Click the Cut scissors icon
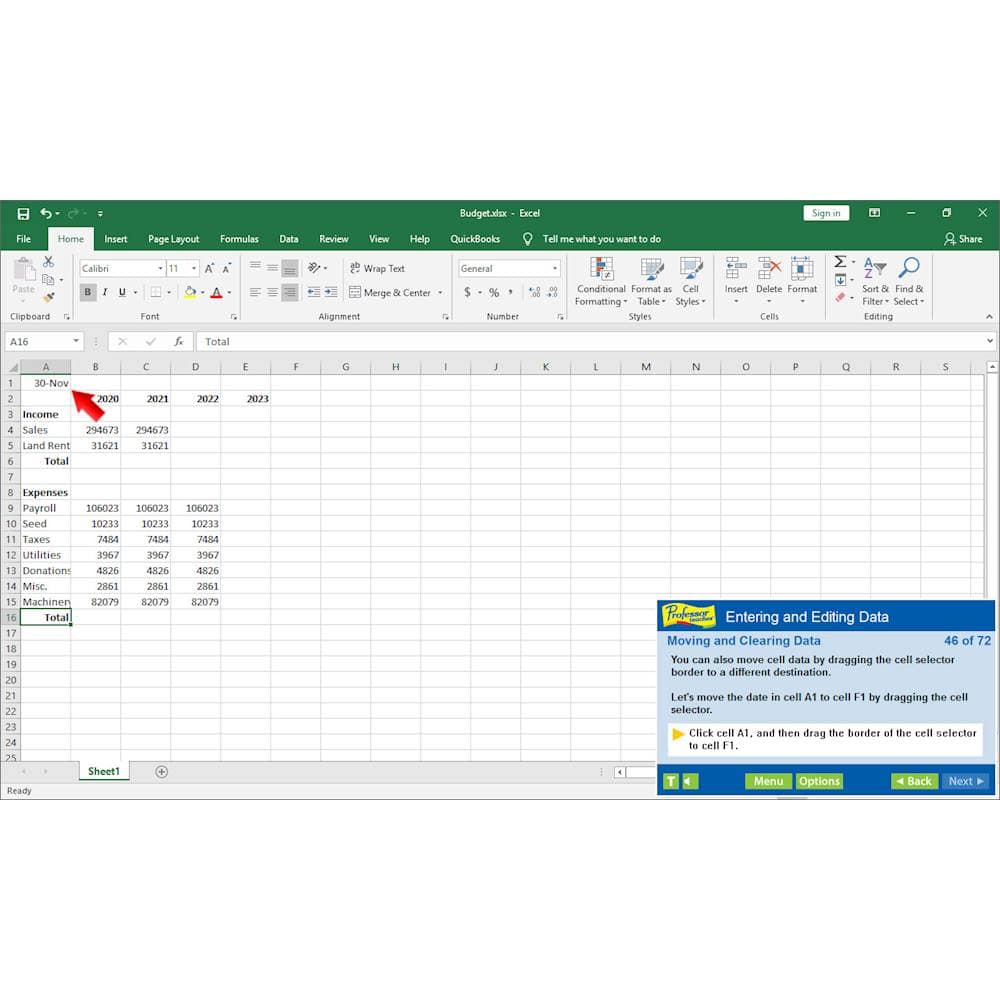Screen dimensions: 1000x1000 [48, 262]
